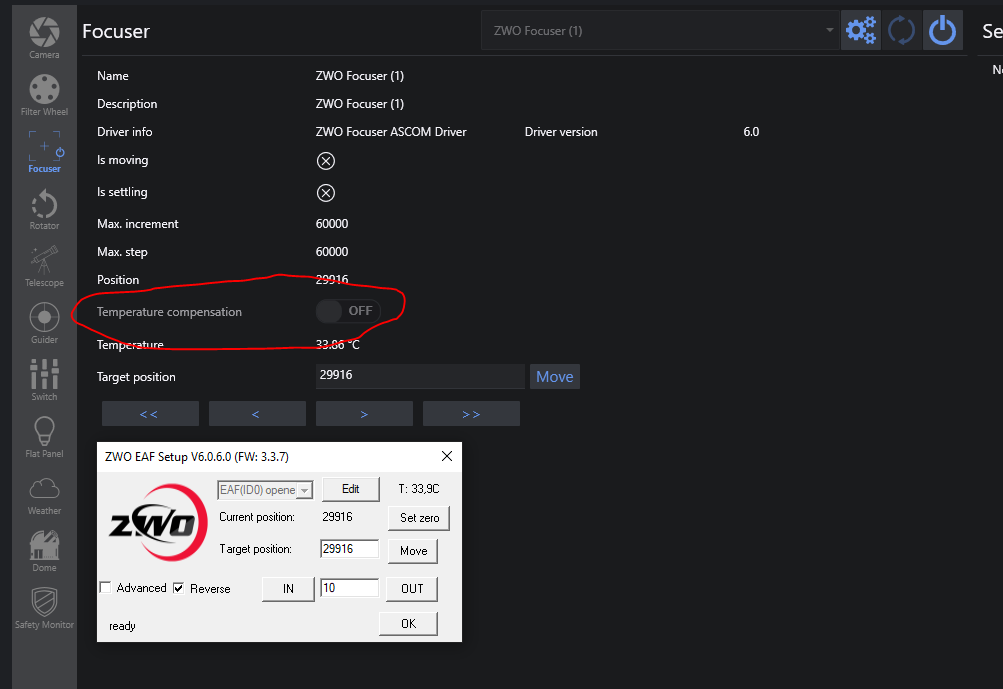The width and height of the screenshot is (1003, 689).
Task: Select the Focuser sidebar tab
Action: 44,152
